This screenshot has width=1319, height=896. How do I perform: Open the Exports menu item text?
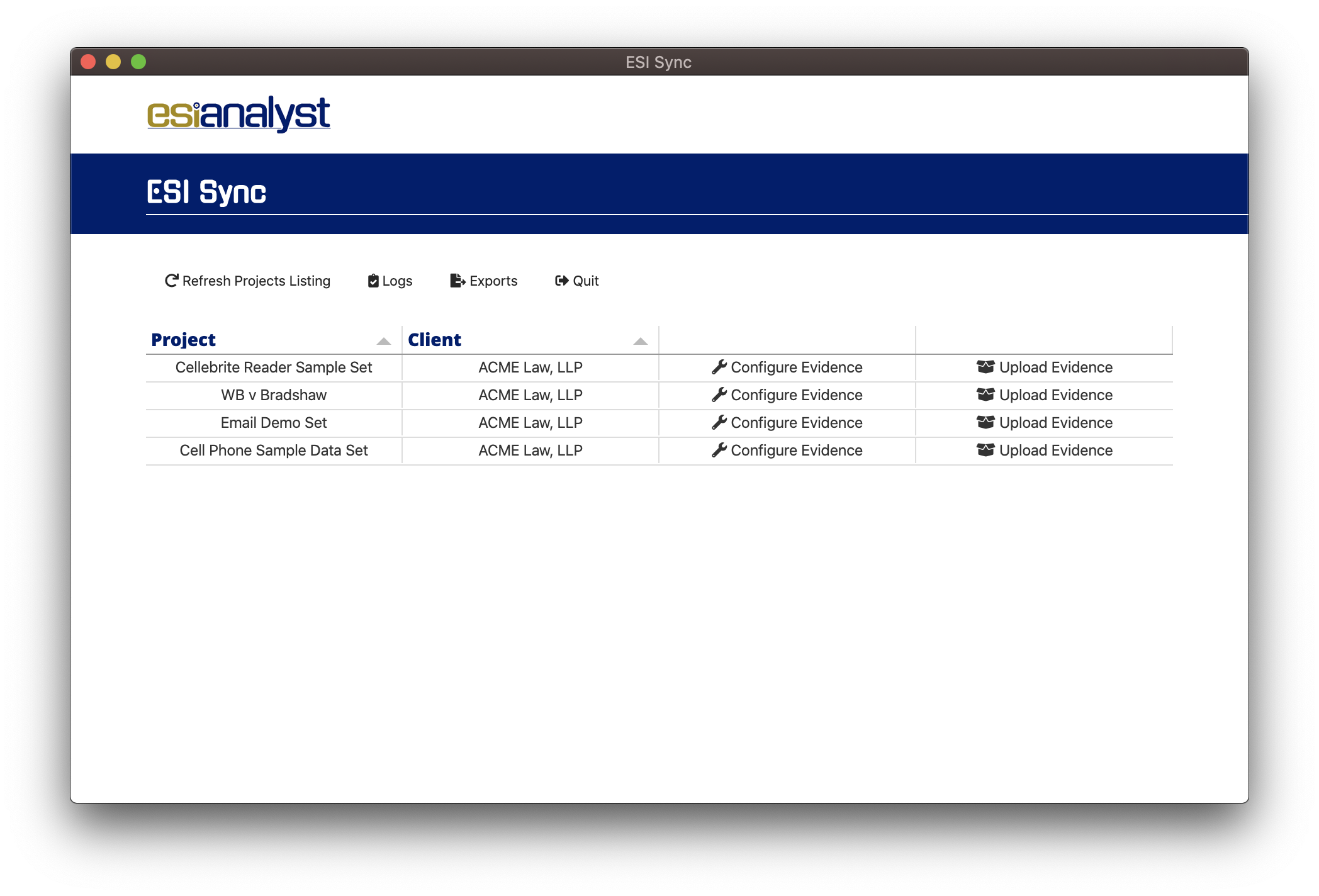pos(493,281)
